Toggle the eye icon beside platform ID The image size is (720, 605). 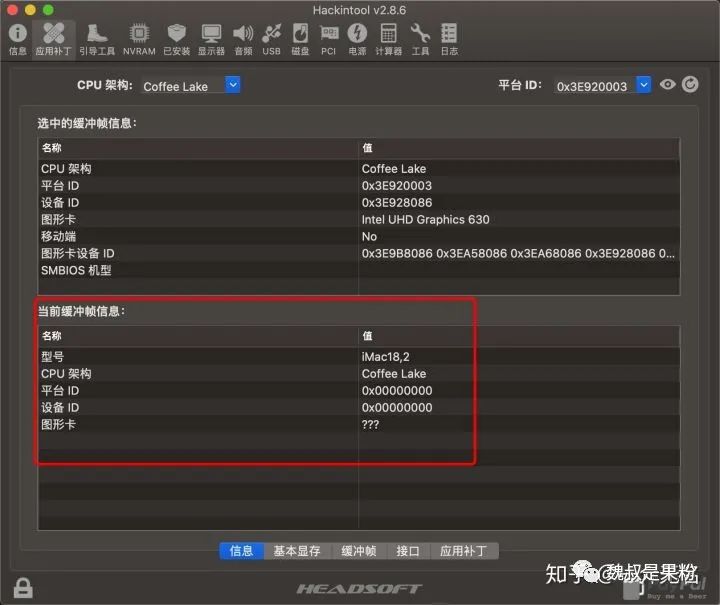pyautogui.click(x=668, y=84)
